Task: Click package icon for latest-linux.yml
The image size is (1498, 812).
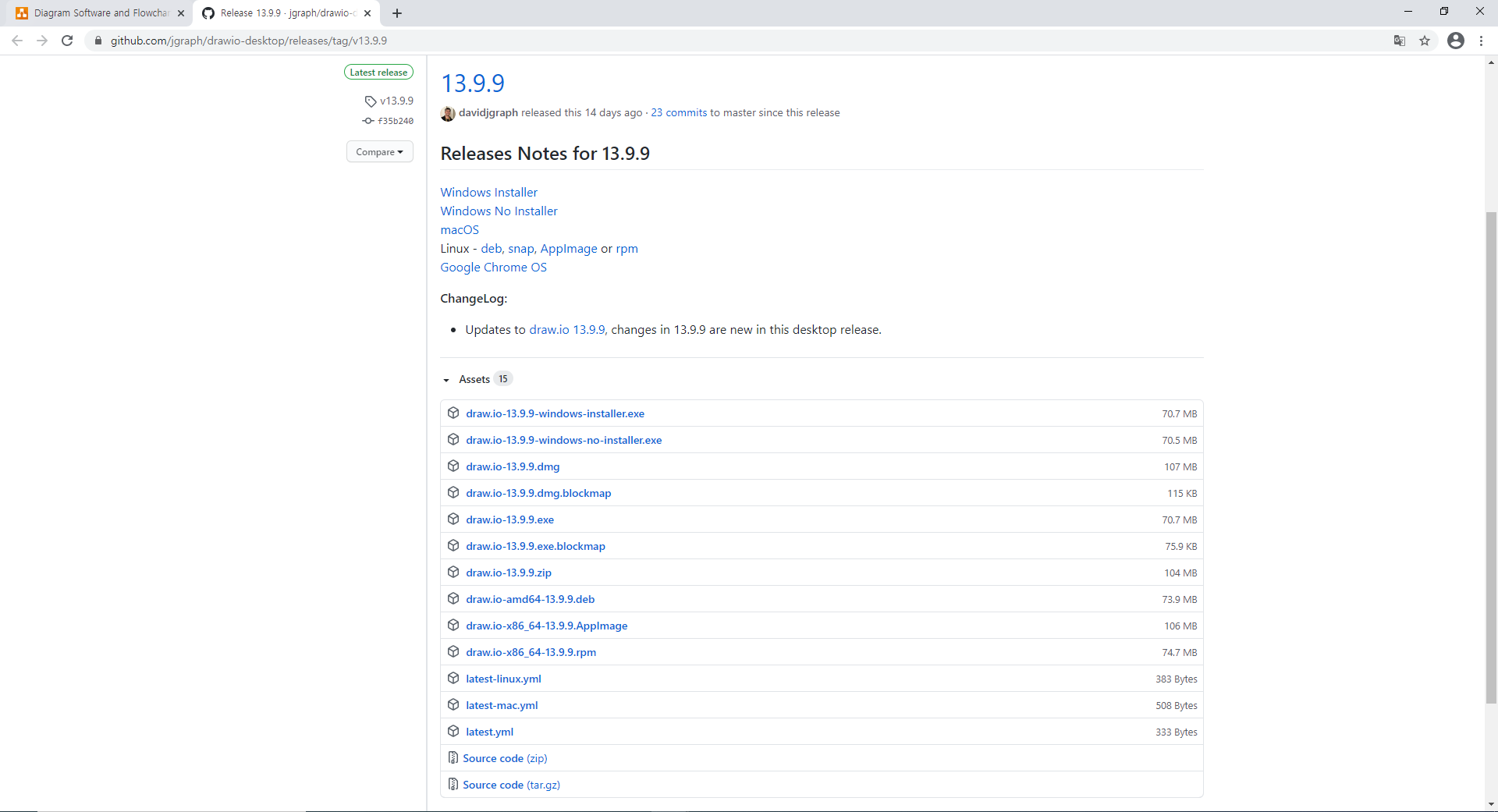Action: pyautogui.click(x=453, y=678)
